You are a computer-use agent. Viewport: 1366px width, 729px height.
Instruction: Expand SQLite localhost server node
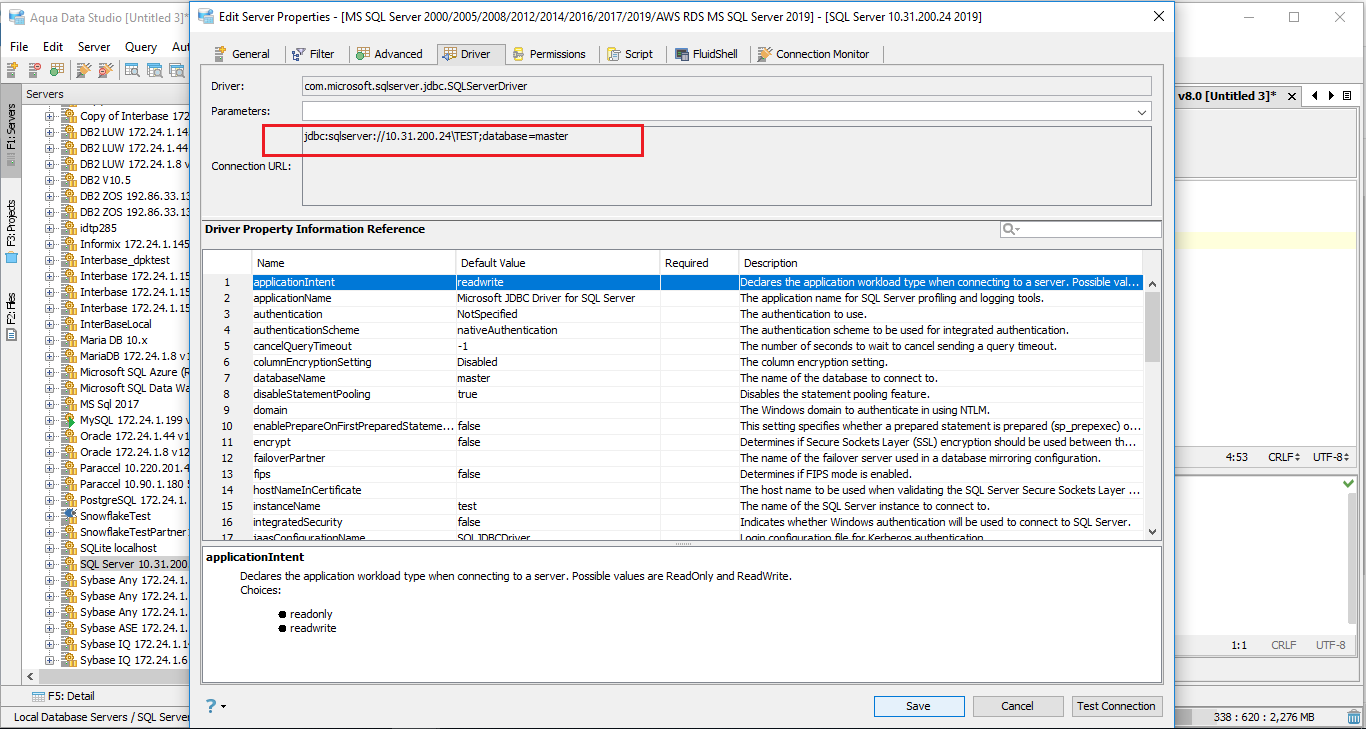point(50,548)
